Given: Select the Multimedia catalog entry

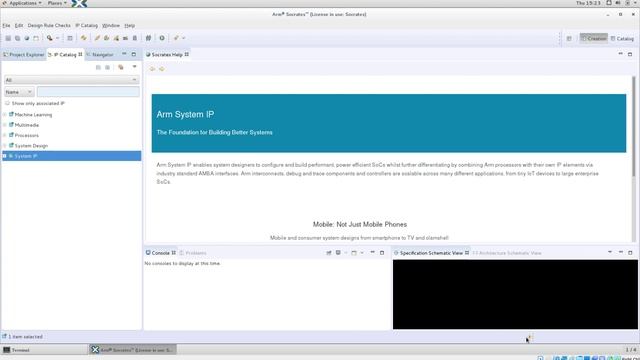Looking at the screenshot, I should tap(27, 125).
